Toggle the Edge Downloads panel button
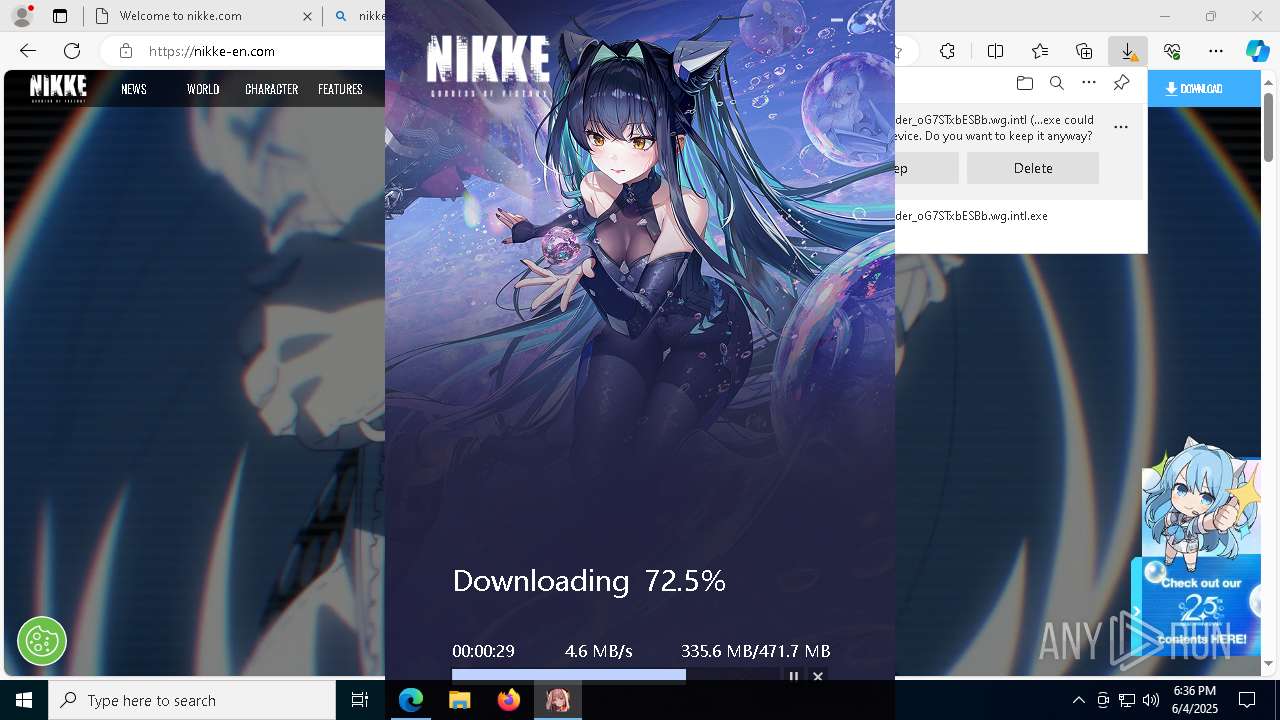 pyautogui.click(x=1127, y=51)
